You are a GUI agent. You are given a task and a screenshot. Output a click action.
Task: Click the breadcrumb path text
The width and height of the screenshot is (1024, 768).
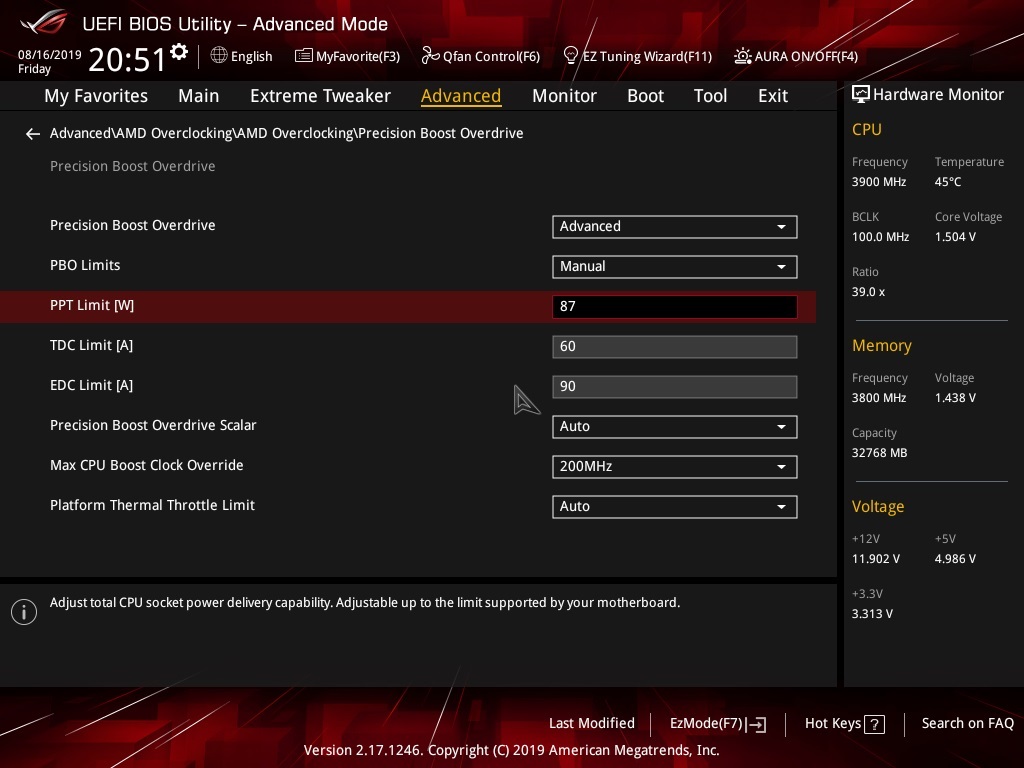point(287,133)
